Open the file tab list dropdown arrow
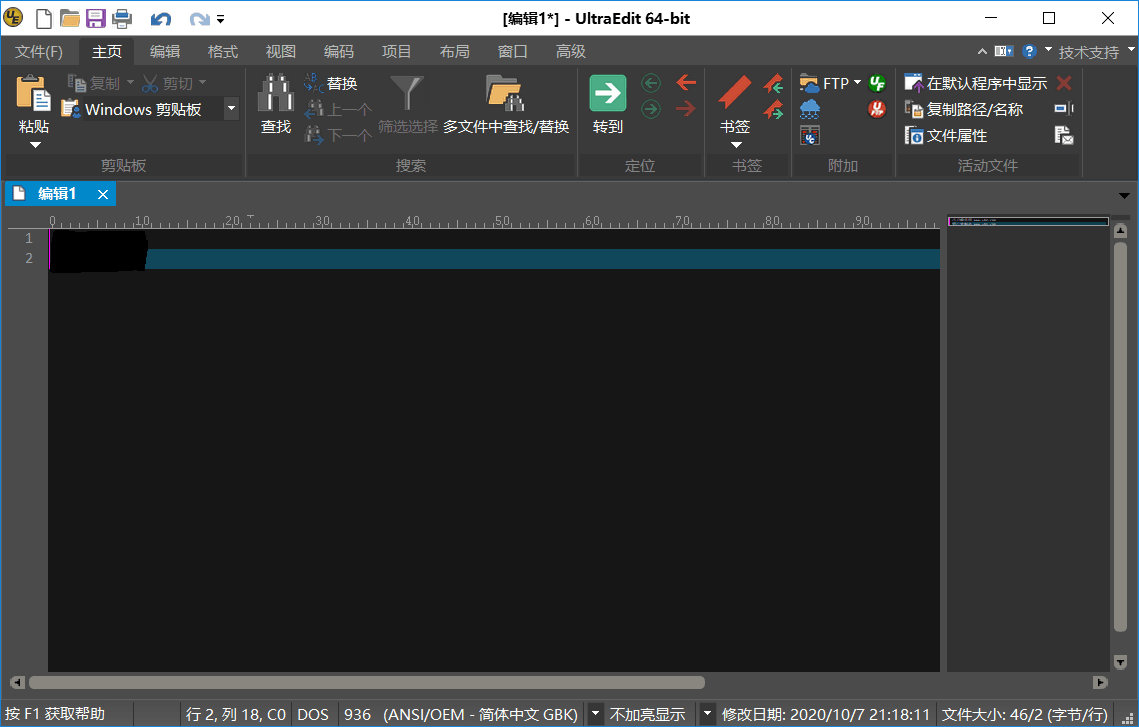 click(x=1124, y=196)
